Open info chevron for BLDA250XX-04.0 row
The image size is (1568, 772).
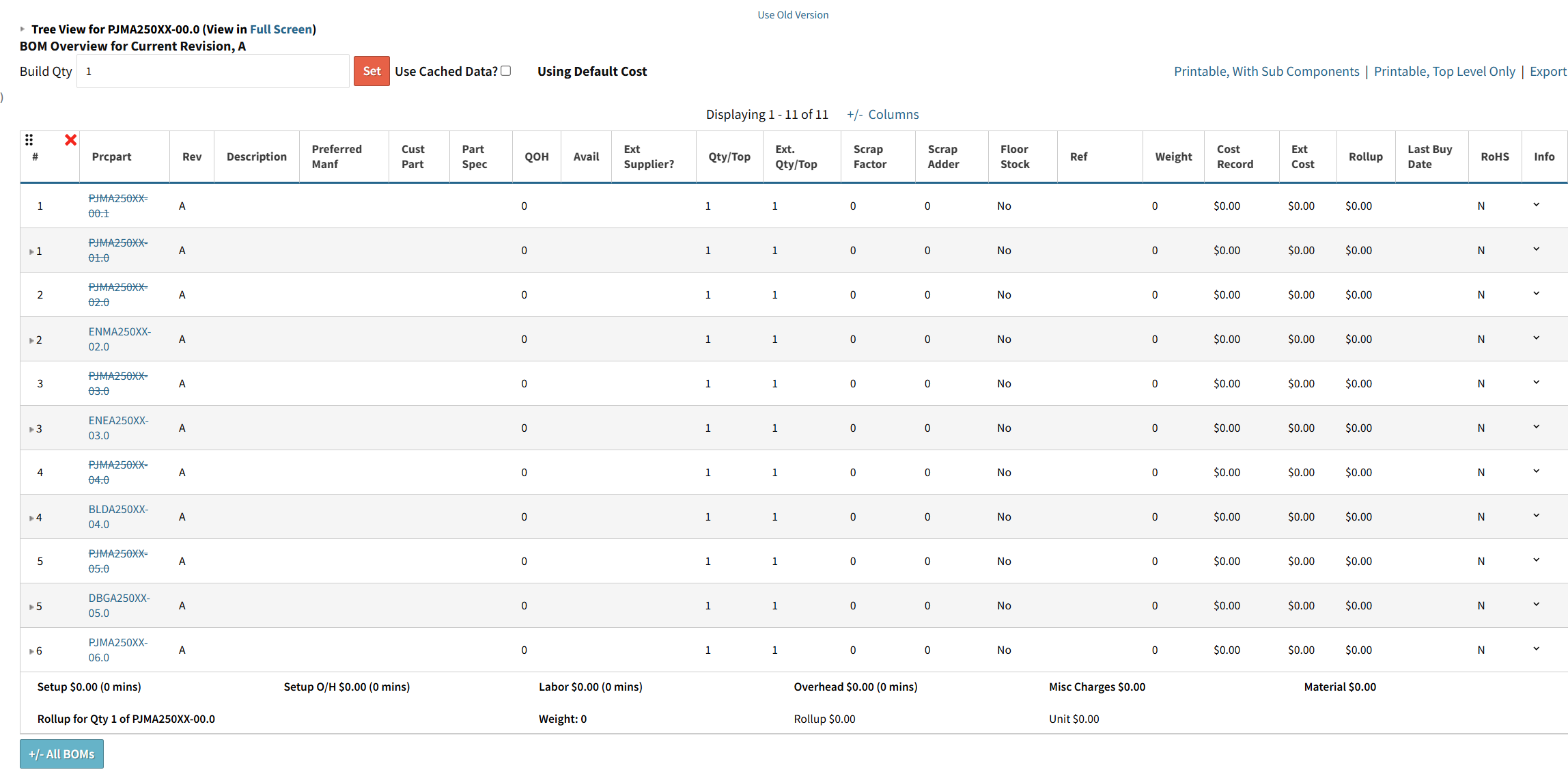(1536, 516)
